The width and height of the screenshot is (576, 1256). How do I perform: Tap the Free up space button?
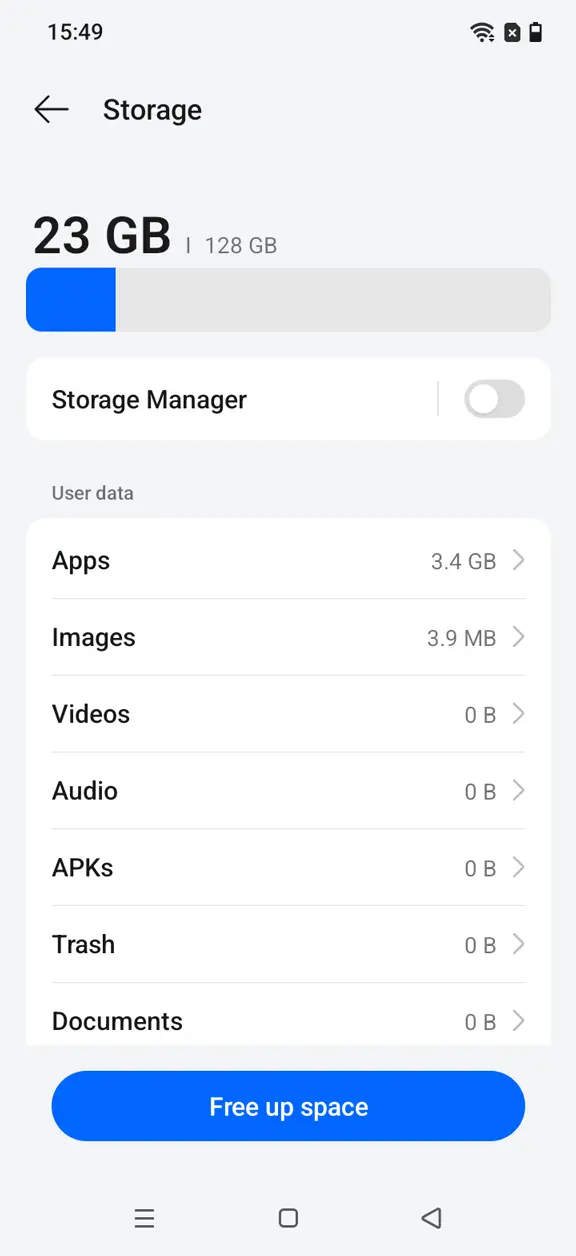pyautogui.click(x=288, y=1106)
